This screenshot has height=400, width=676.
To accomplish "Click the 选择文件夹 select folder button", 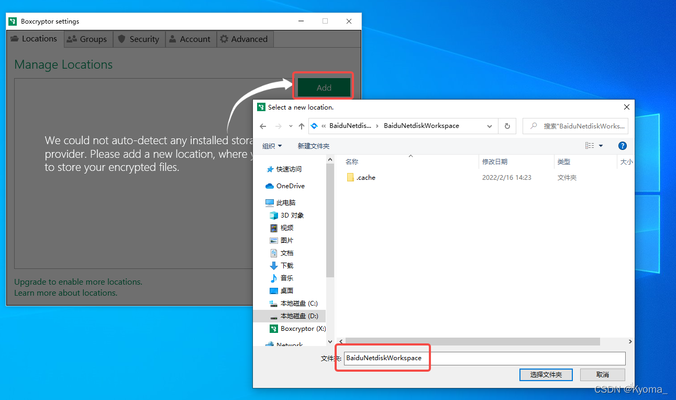I will pyautogui.click(x=546, y=374).
